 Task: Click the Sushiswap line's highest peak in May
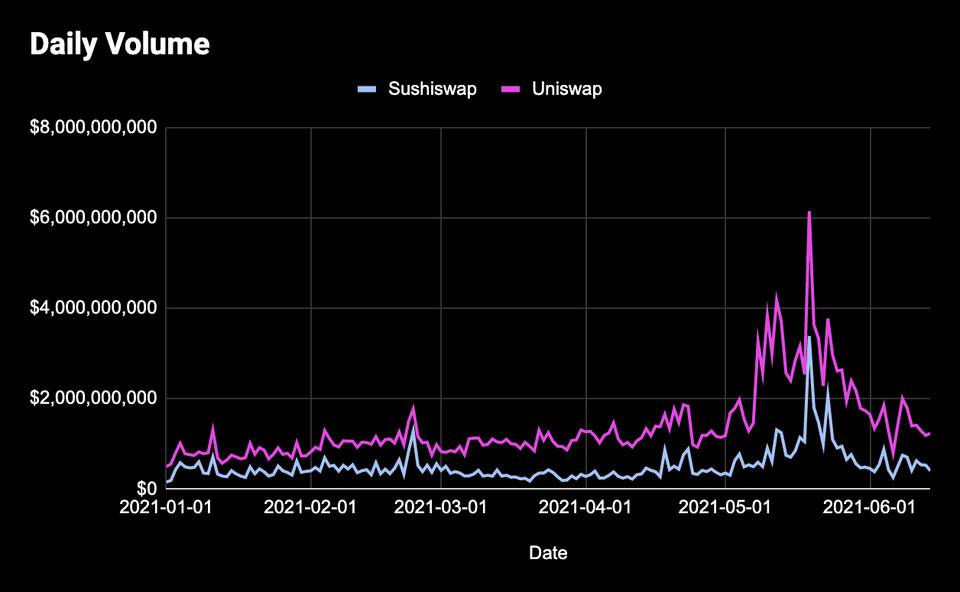pyautogui.click(x=809, y=337)
